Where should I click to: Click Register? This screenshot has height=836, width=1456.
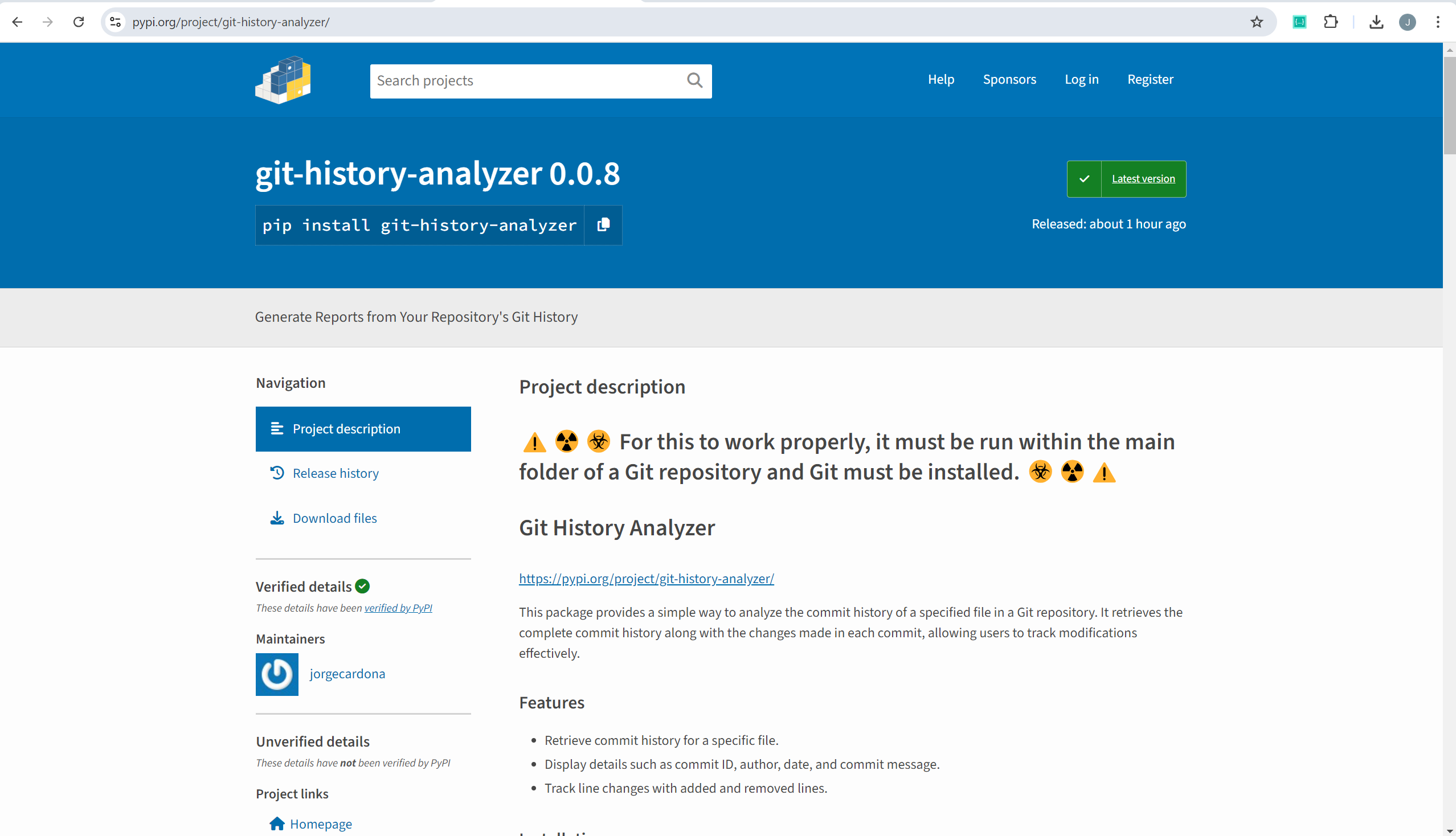pos(1150,79)
